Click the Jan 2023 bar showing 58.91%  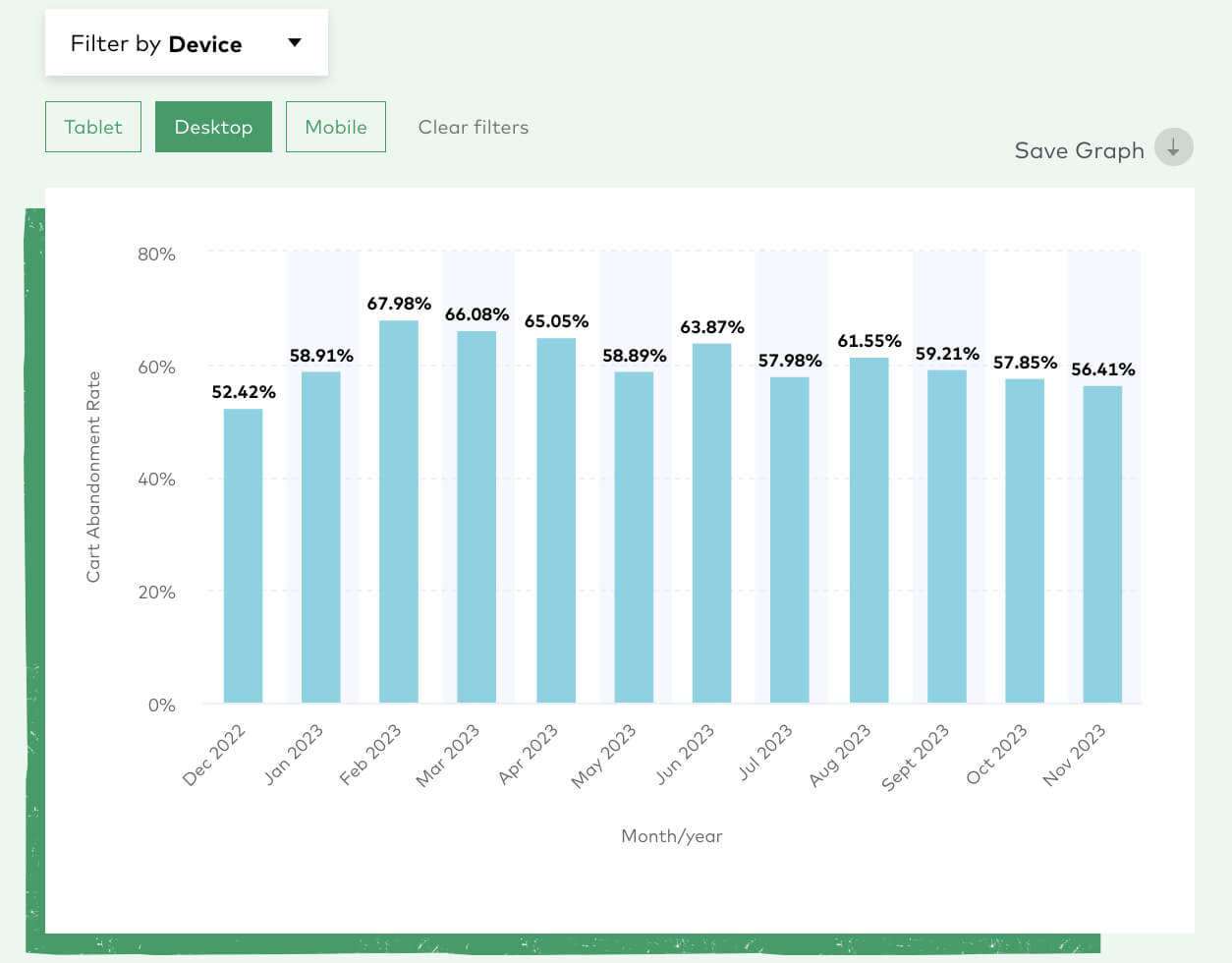pos(321,537)
